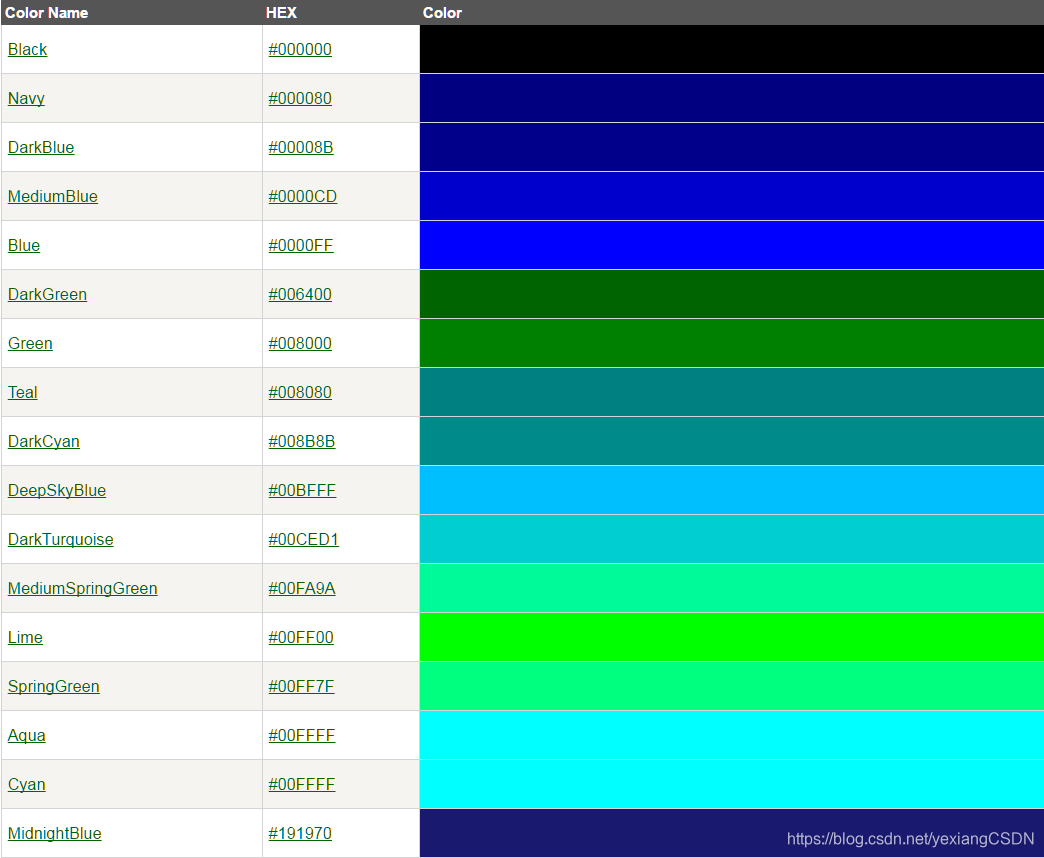Select the DeepSkyBlue color swatch

732,491
